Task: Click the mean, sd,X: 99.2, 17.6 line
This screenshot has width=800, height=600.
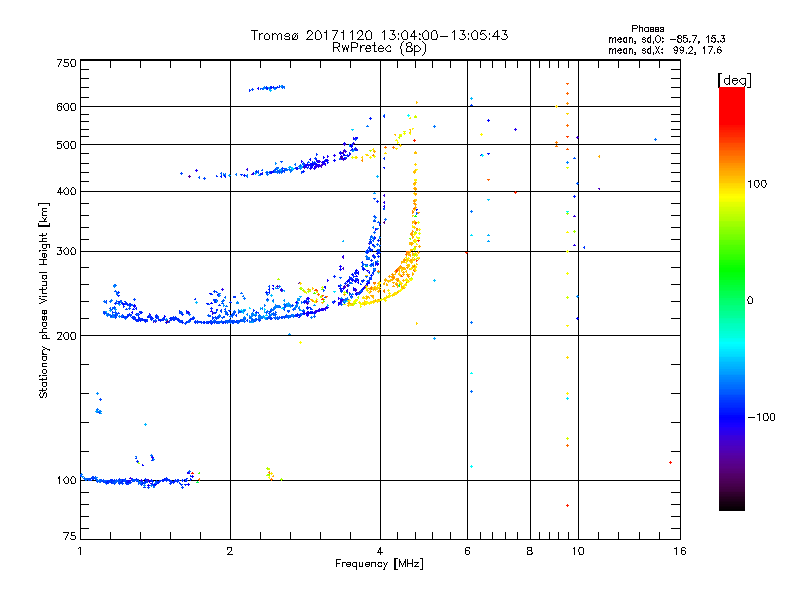Action: [665, 50]
